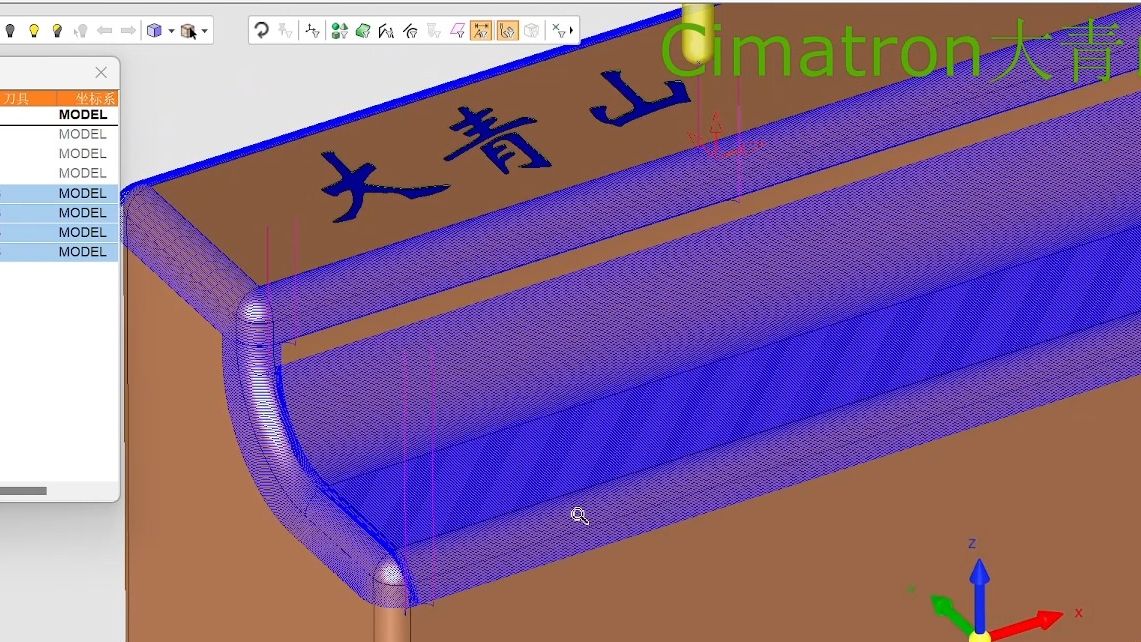Click the green solid bodies filter icon
The height and width of the screenshot is (642, 1141).
click(339, 31)
